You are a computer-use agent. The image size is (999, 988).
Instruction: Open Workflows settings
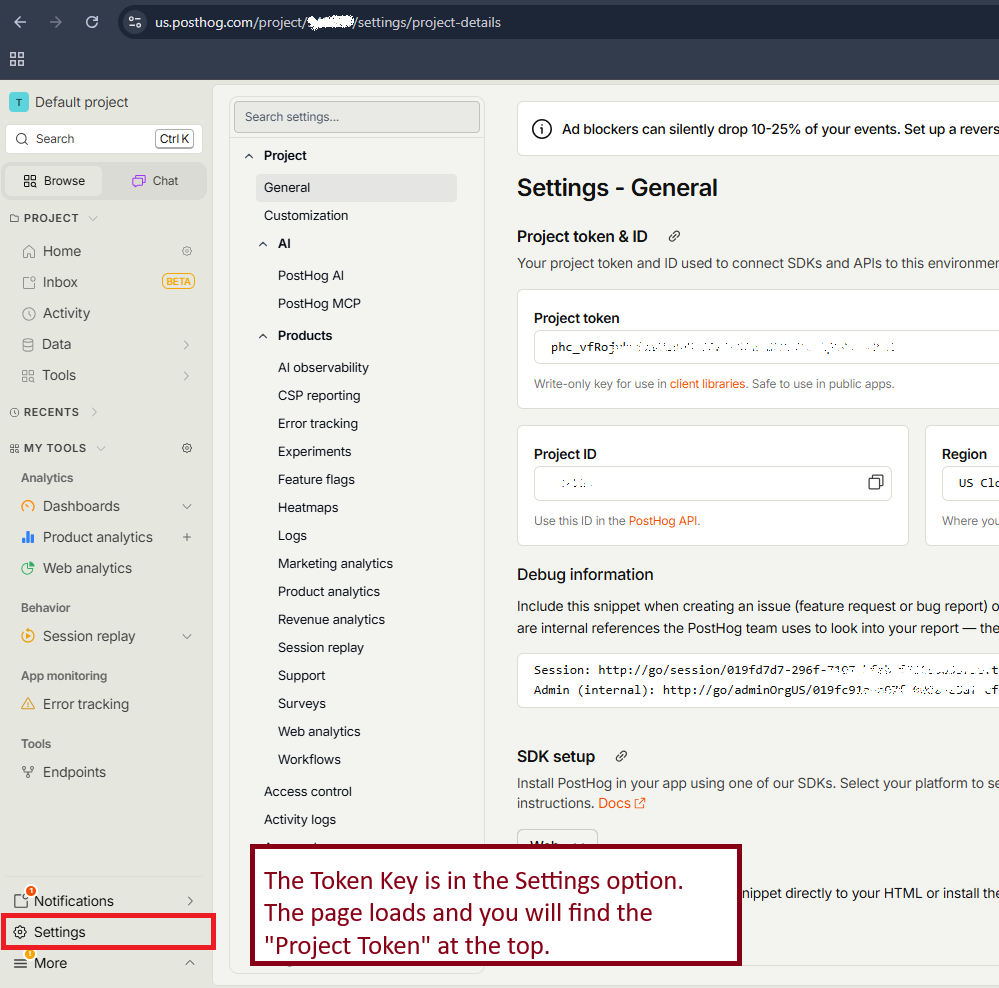coord(309,760)
